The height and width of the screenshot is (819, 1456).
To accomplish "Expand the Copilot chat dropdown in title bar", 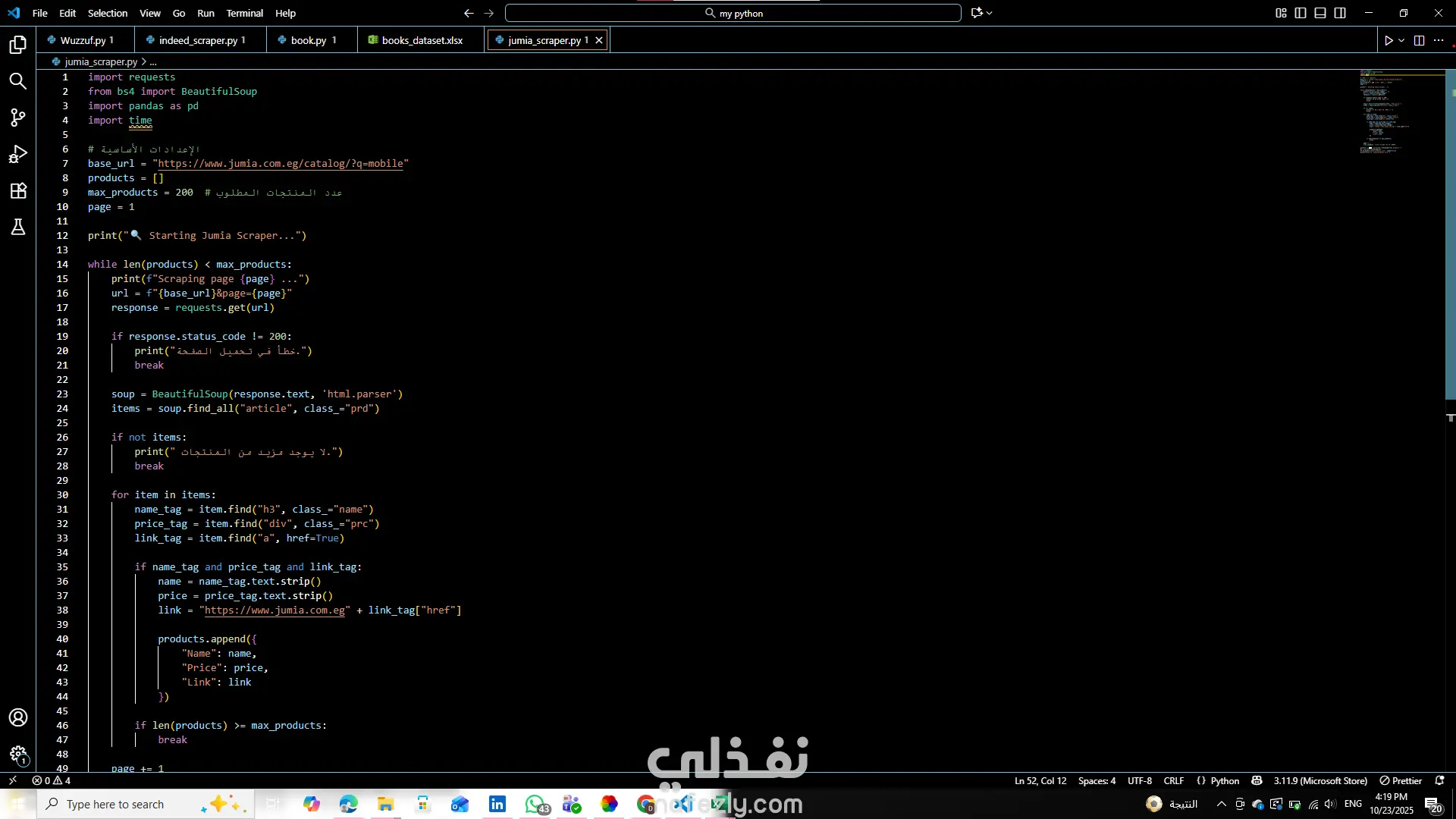I will pyautogui.click(x=990, y=13).
